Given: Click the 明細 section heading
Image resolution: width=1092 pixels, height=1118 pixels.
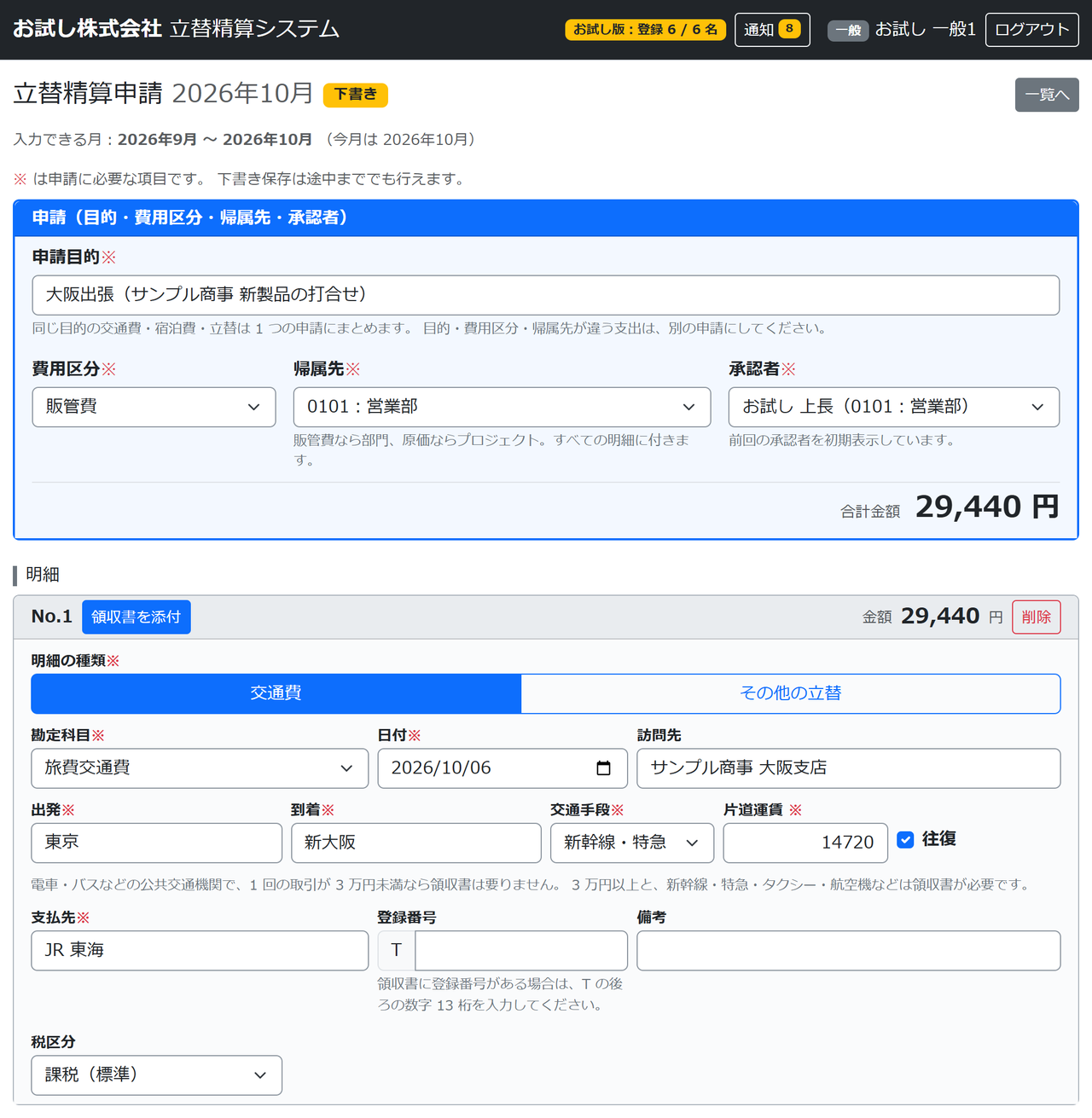Looking at the screenshot, I should point(43,575).
